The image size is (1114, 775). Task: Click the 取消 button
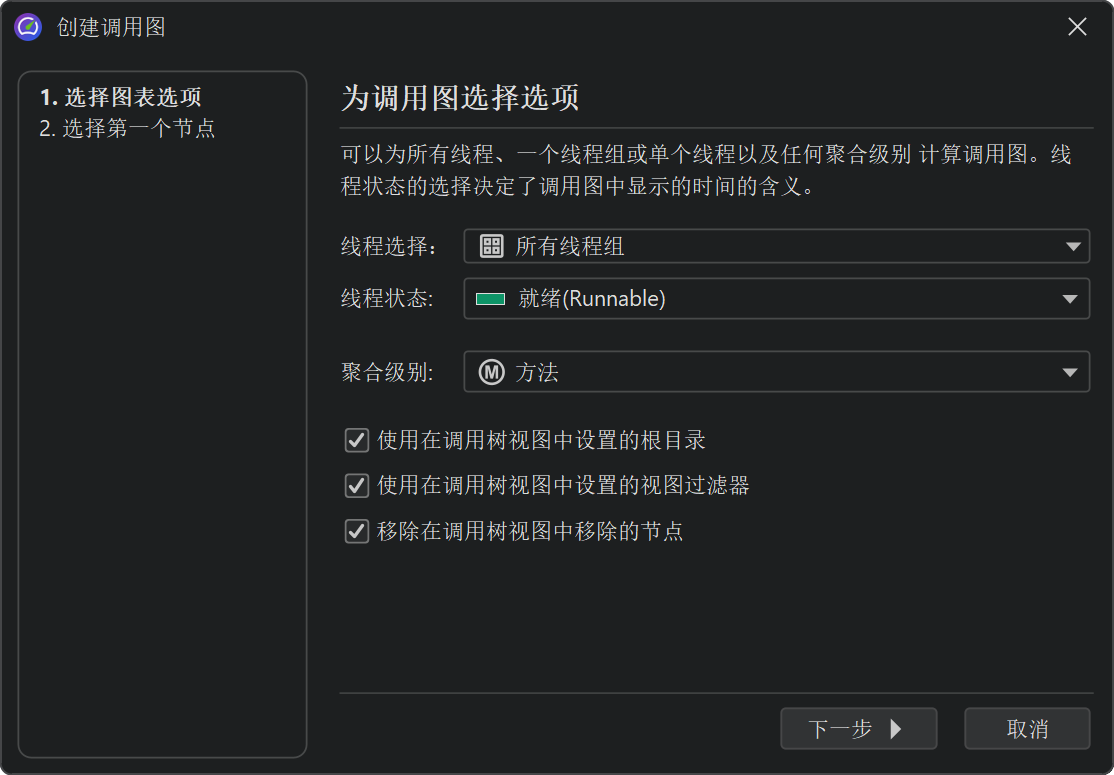click(x=1027, y=729)
